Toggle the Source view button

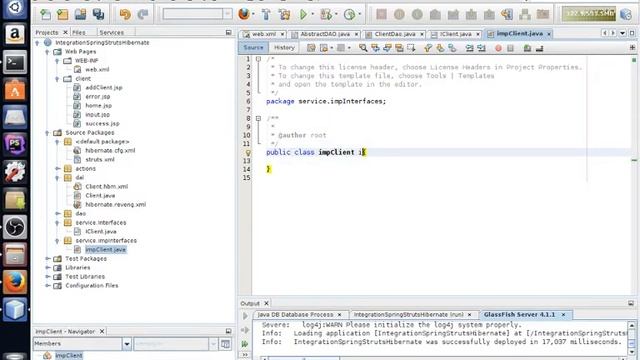253,48
